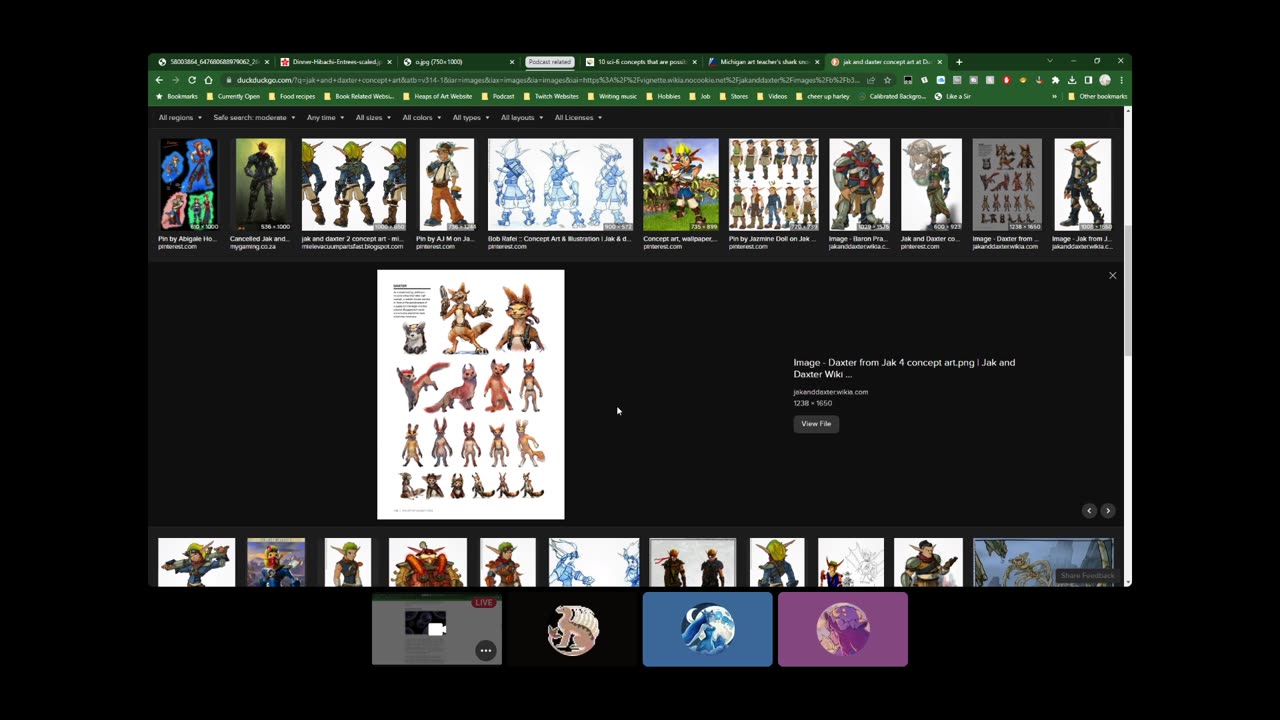
Task: Open the jakanddaxter.wikia.com source link
Action: point(830,392)
